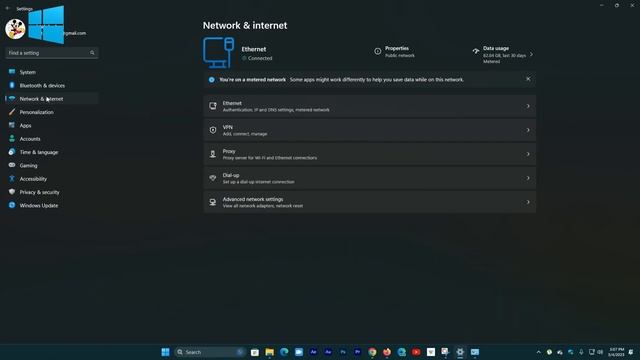Select Windows Update in the sidebar
This screenshot has height=360, width=640.
[x=52, y=205]
